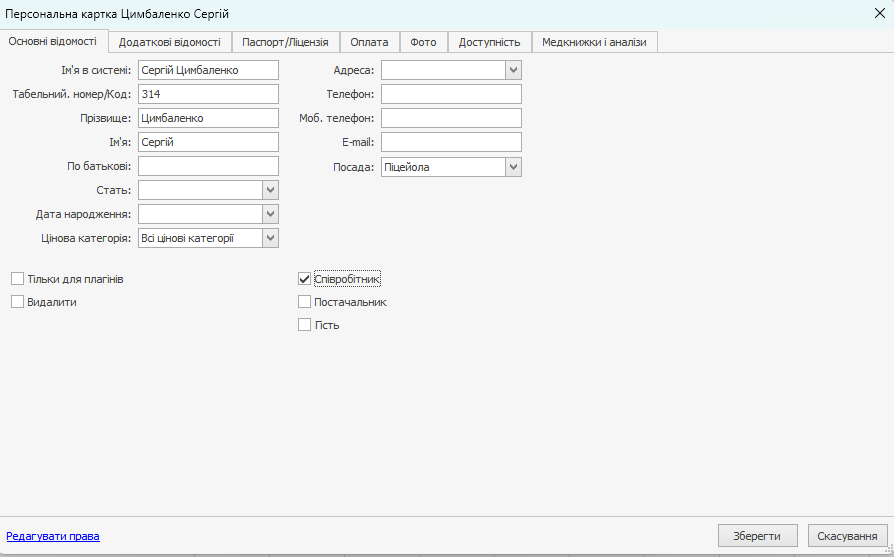Open the Паспорт/Ліцензія tab
The image size is (894, 557).
point(285,42)
